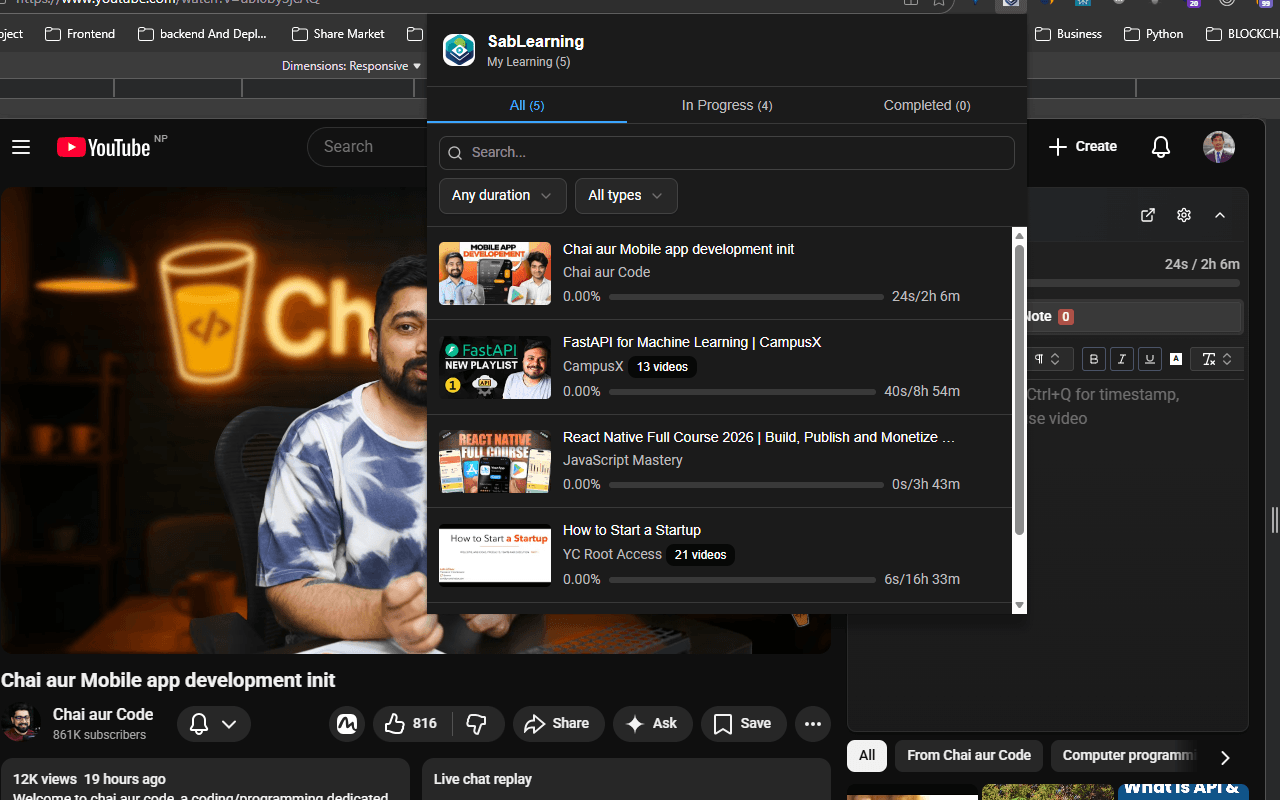Image resolution: width=1280 pixels, height=800 pixels.
Task: Click the user profile avatar
Action: pyautogui.click(x=1218, y=147)
